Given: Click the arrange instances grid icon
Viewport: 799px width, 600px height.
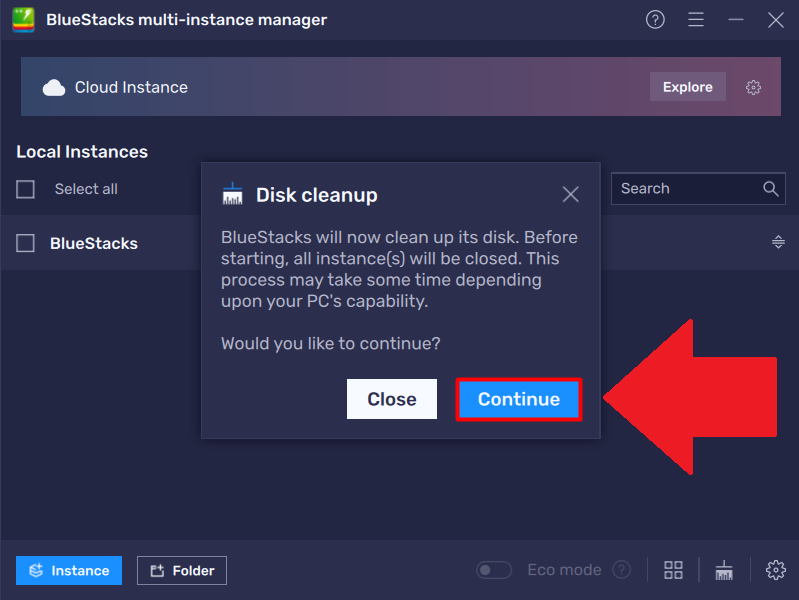Looking at the screenshot, I should pos(673,570).
